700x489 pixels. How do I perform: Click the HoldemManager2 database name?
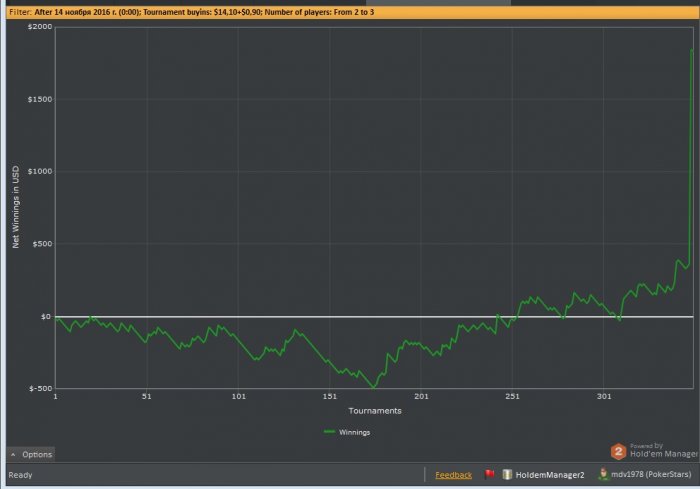[x=550, y=475]
